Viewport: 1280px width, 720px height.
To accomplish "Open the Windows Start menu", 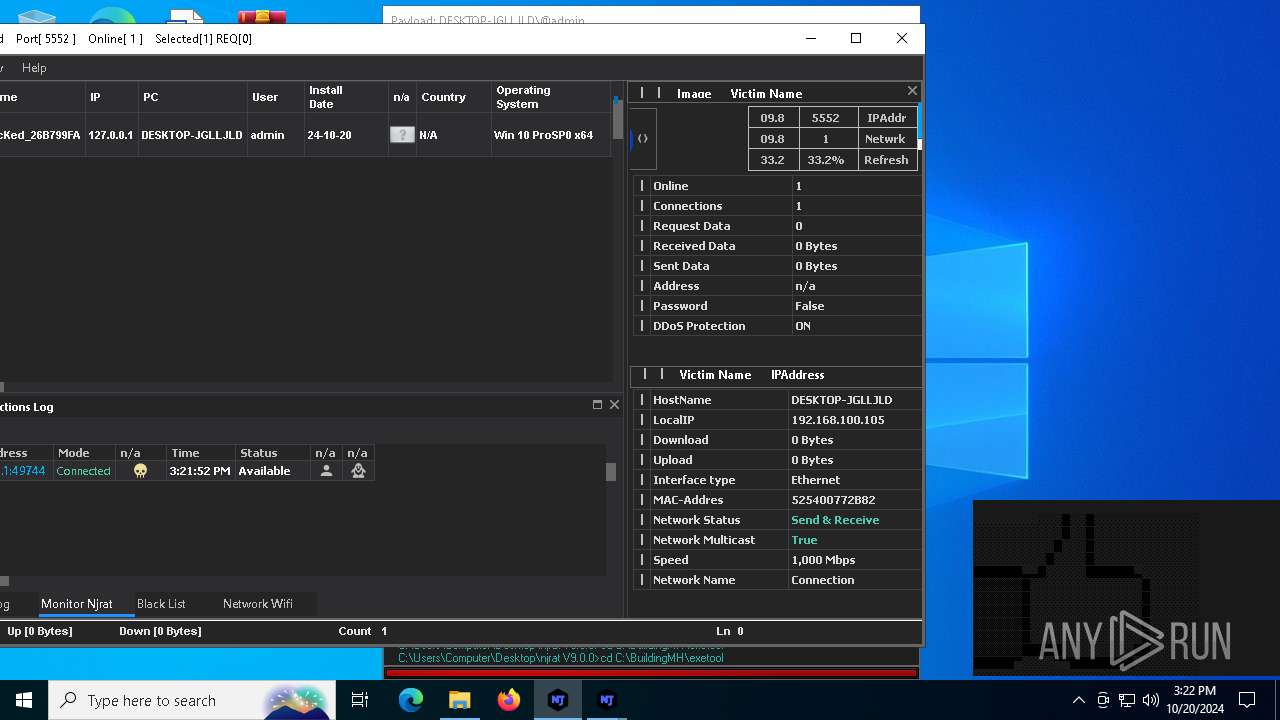I will pyautogui.click(x=24, y=700).
